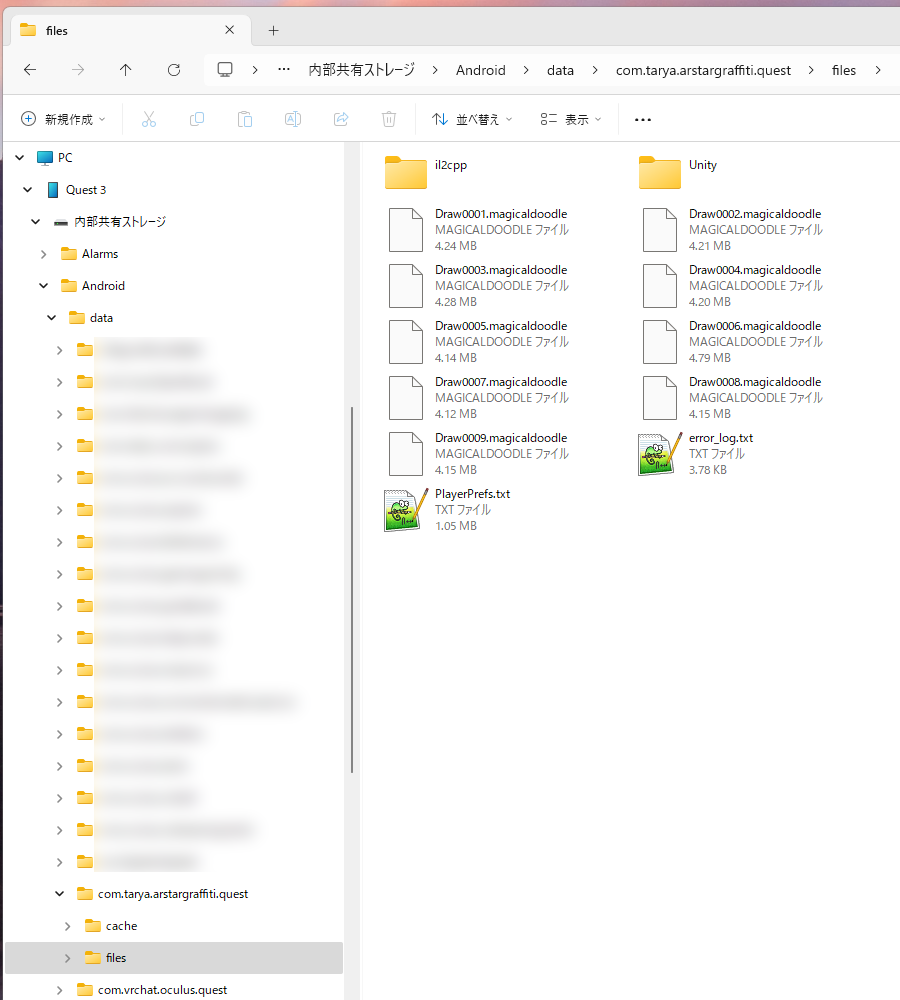Viewport: 900px width, 1000px height.
Task: Click the Delete trash can icon
Action: click(389, 119)
